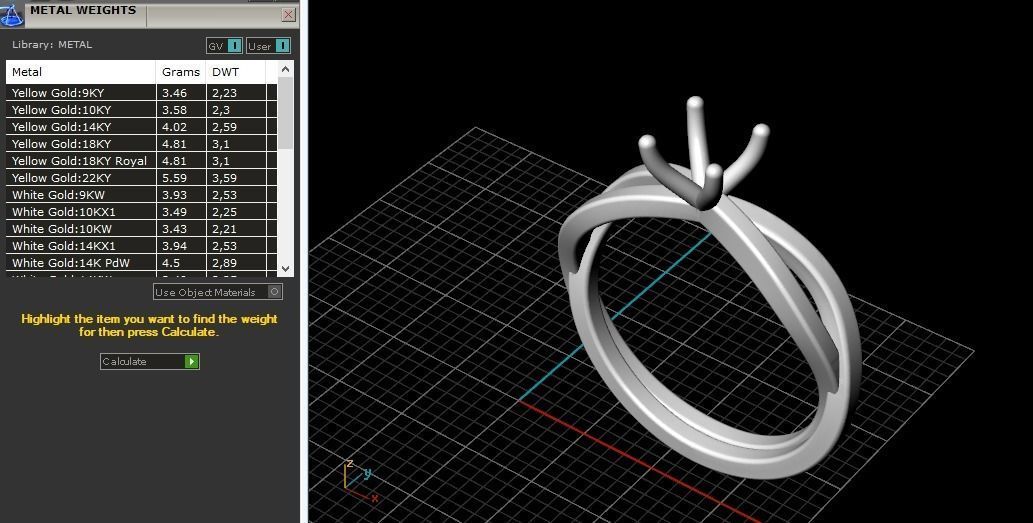Click the 2,89 DWT value

[225, 263]
